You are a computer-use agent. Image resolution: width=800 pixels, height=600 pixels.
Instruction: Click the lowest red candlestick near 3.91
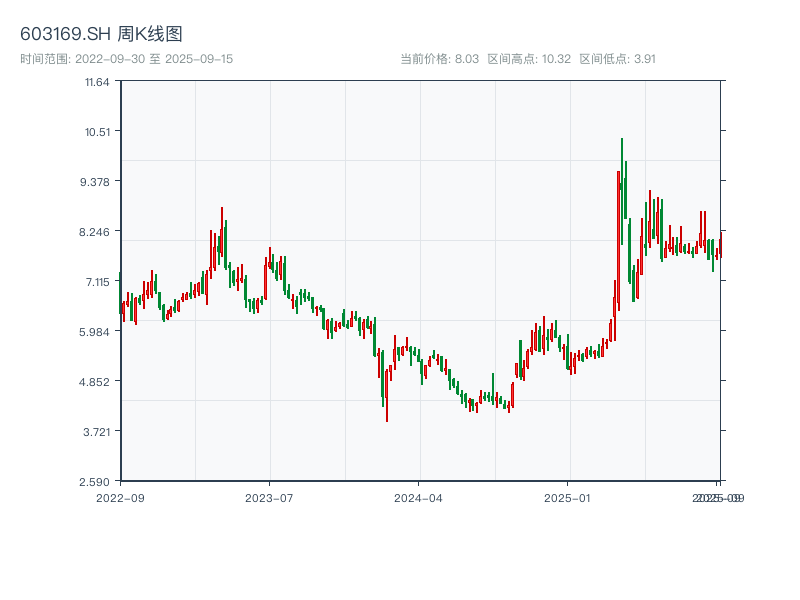click(x=387, y=395)
